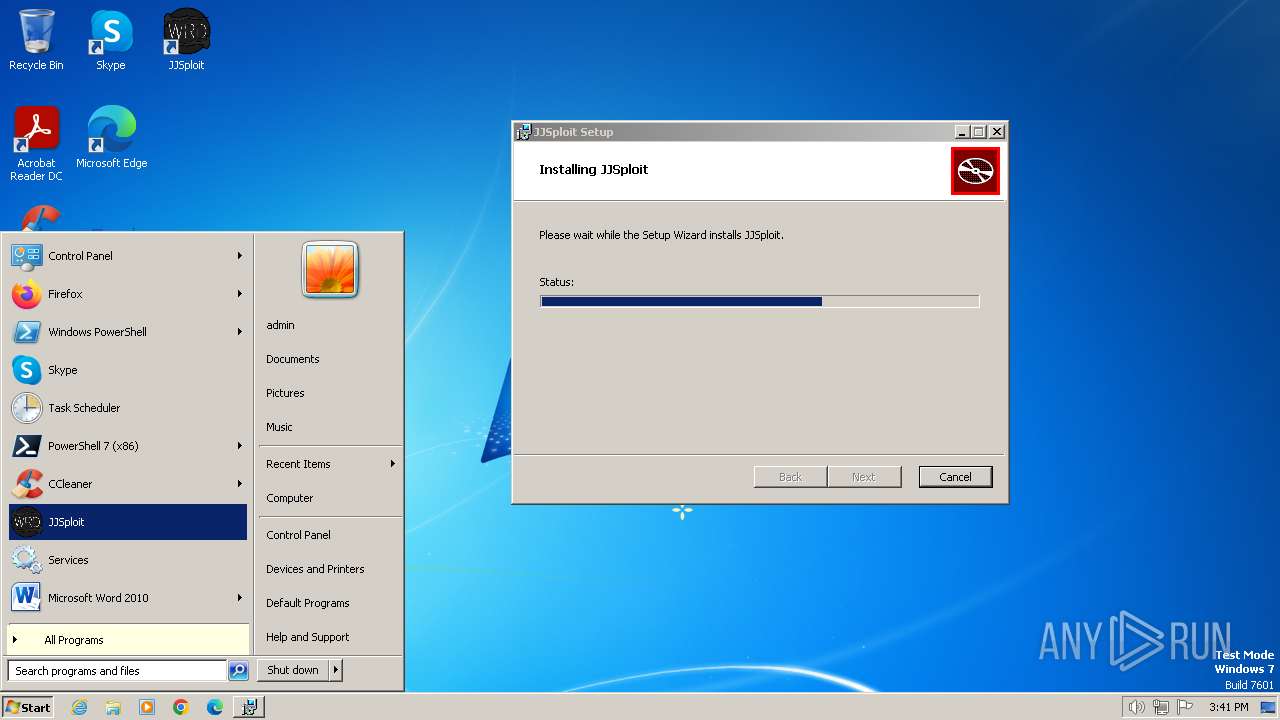Click the Start button
Image resolution: width=1280 pixels, height=720 pixels.
coord(28,707)
